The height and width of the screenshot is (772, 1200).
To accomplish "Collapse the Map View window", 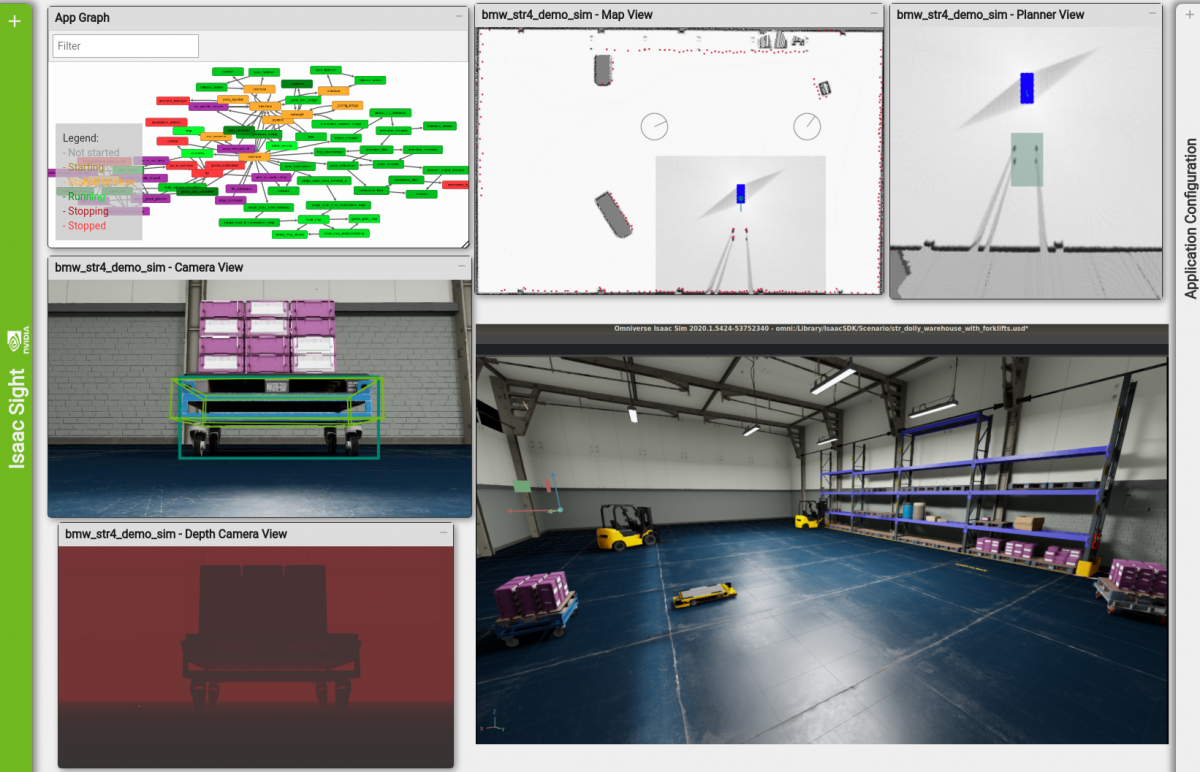I will (873, 14).
